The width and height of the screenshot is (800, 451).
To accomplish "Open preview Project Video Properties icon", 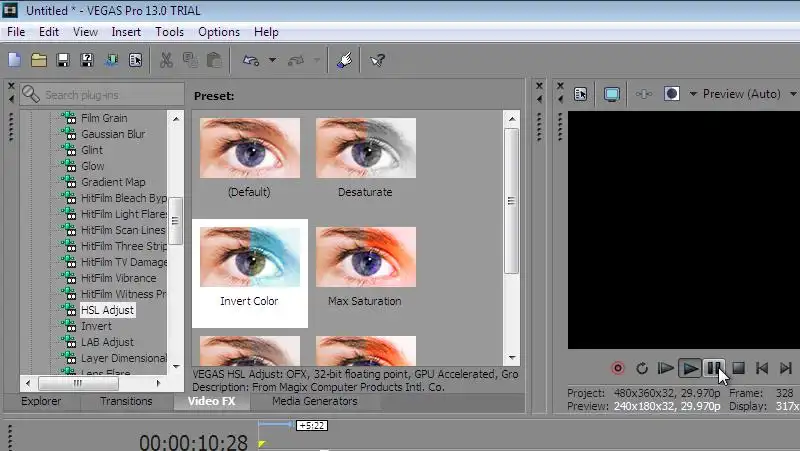I will tap(581, 94).
